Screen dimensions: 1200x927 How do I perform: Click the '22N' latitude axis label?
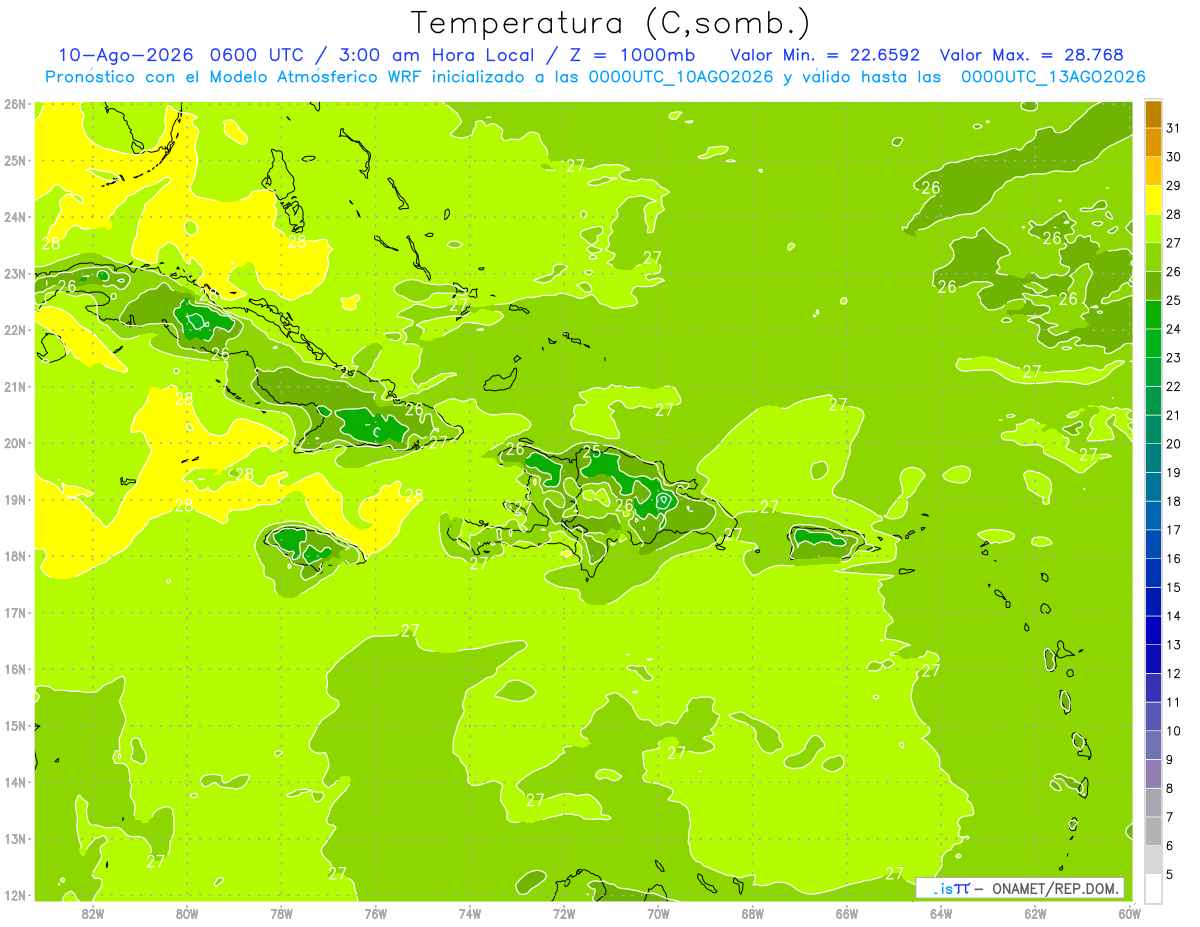(15, 330)
